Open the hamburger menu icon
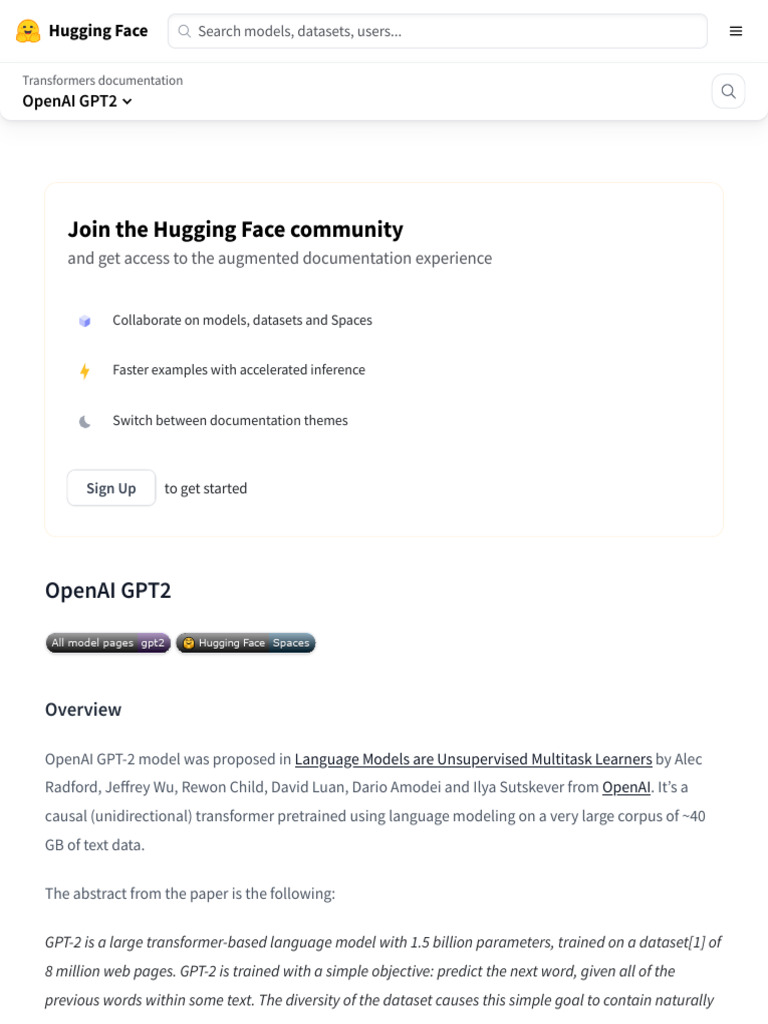The image size is (768, 1024). (x=735, y=31)
